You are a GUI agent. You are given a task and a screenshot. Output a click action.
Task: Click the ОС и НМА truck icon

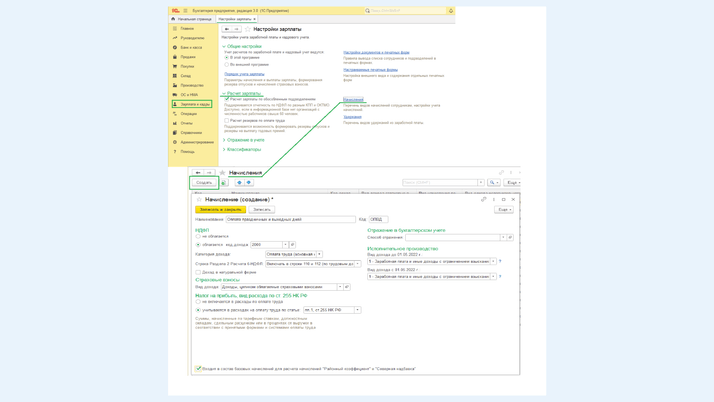point(175,95)
